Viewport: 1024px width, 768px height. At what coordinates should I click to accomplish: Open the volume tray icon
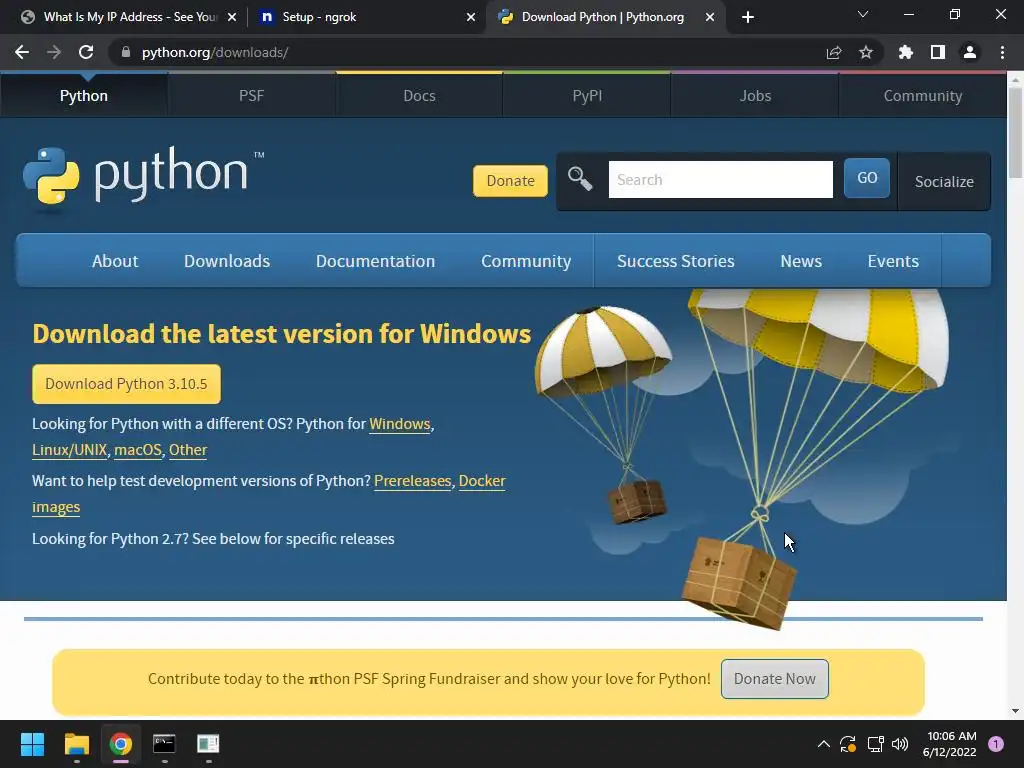tap(900, 744)
